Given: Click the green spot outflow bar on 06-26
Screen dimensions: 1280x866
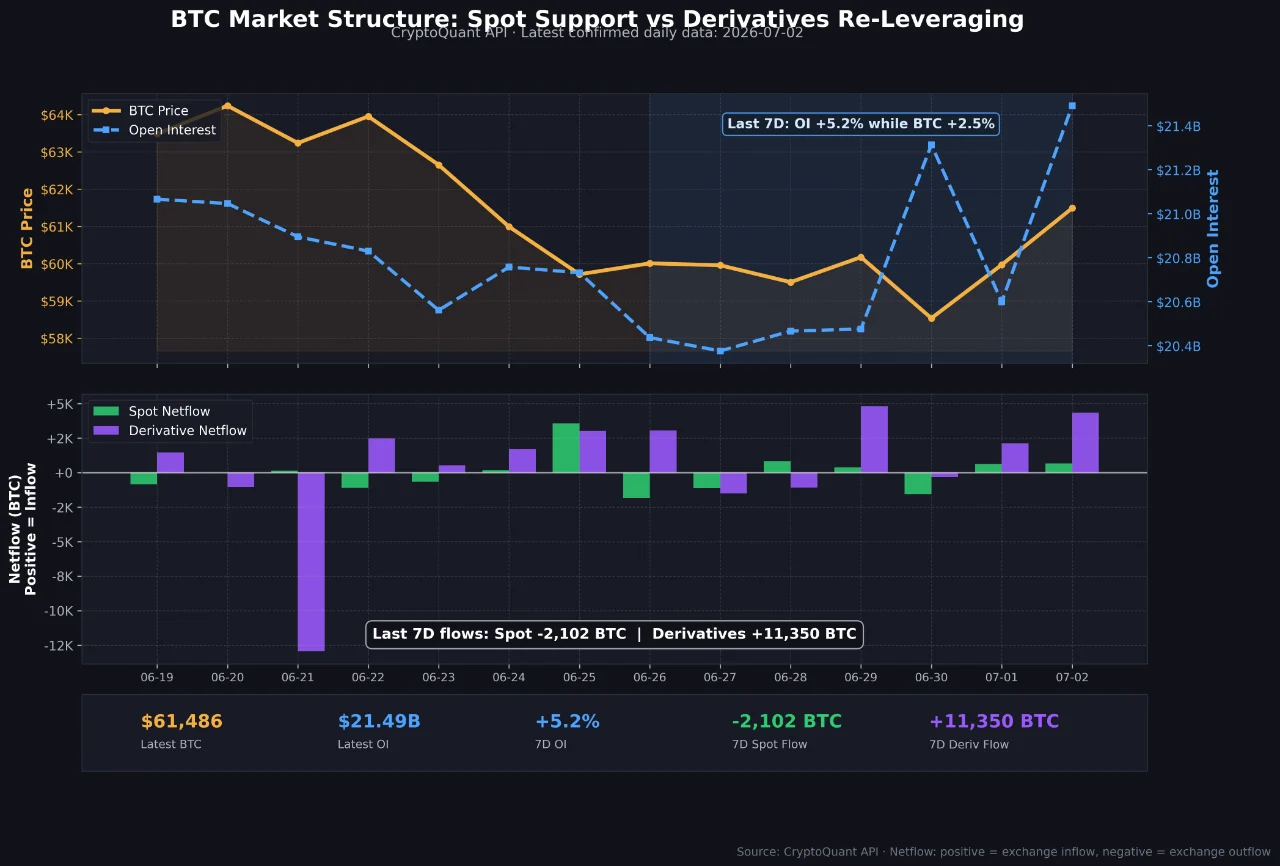Looking at the screenshot, I should [636, 485].
